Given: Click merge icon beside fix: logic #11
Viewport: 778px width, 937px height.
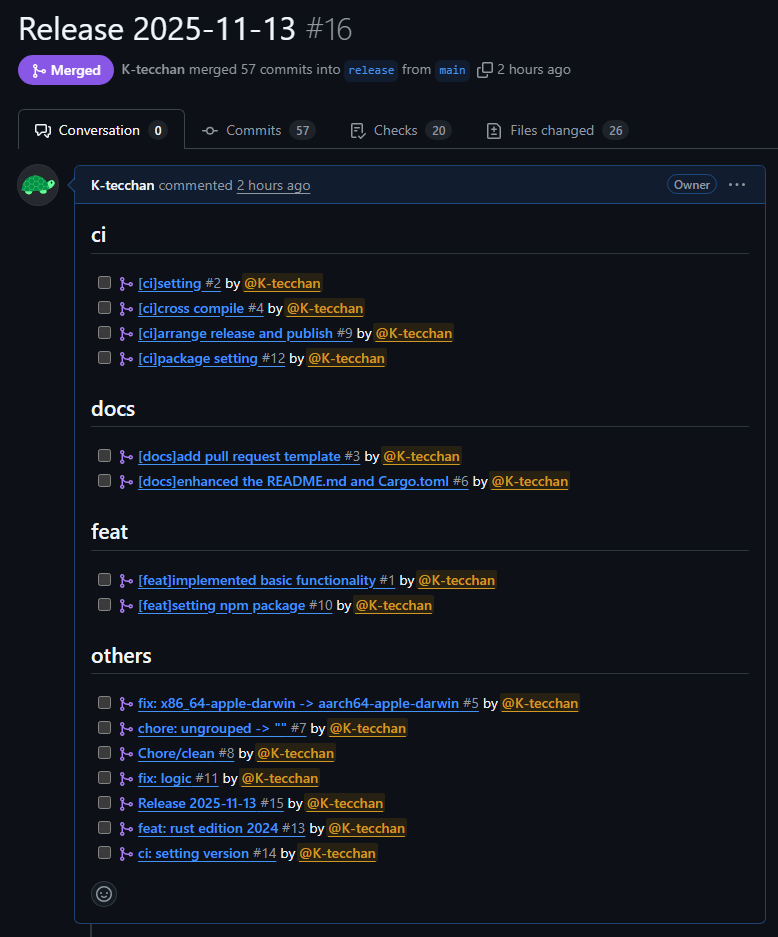Looking at the screenshot, I should pyautogui.click(x=126, y=779).
